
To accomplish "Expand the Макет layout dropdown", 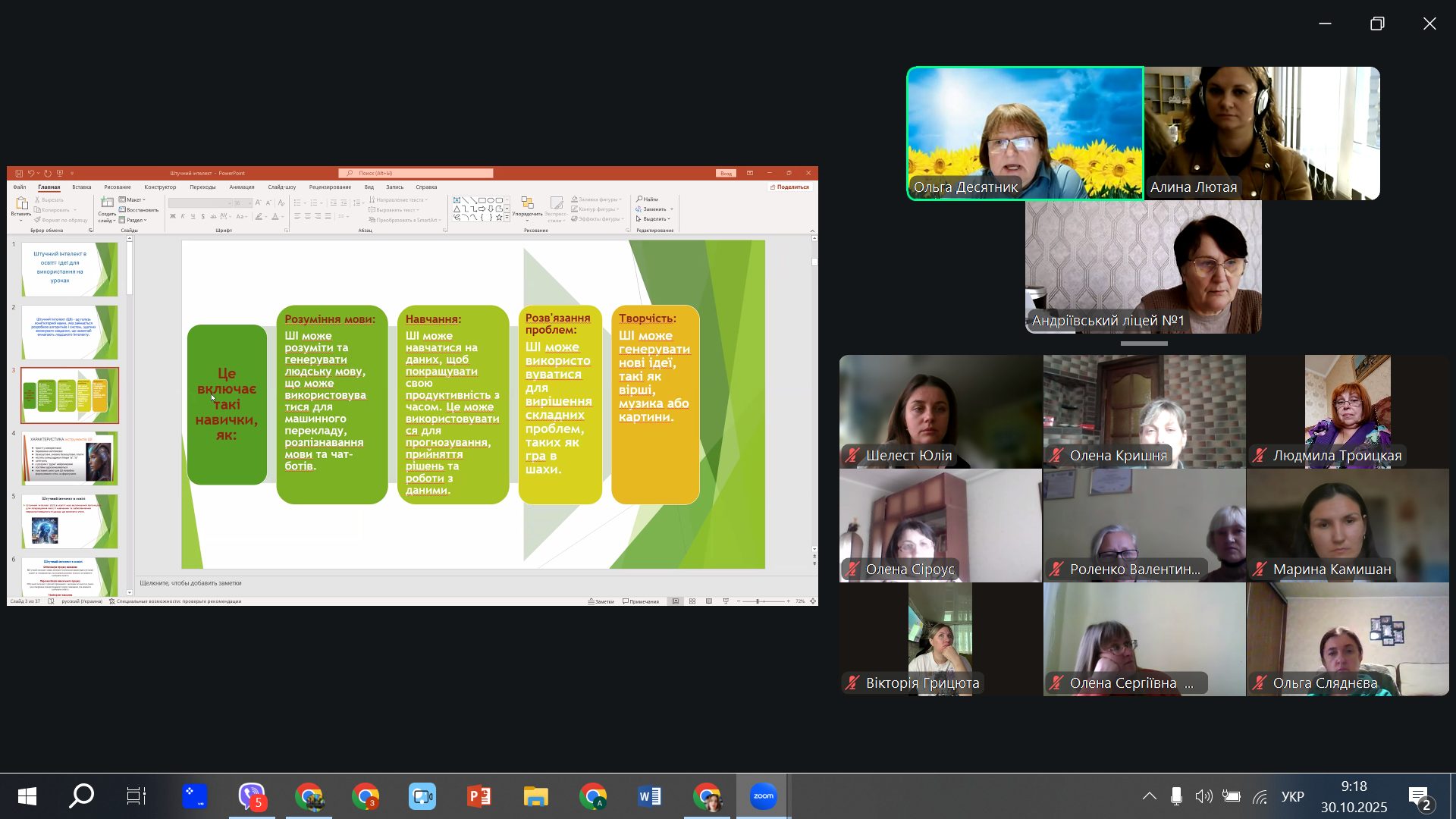I will [133, 199].
